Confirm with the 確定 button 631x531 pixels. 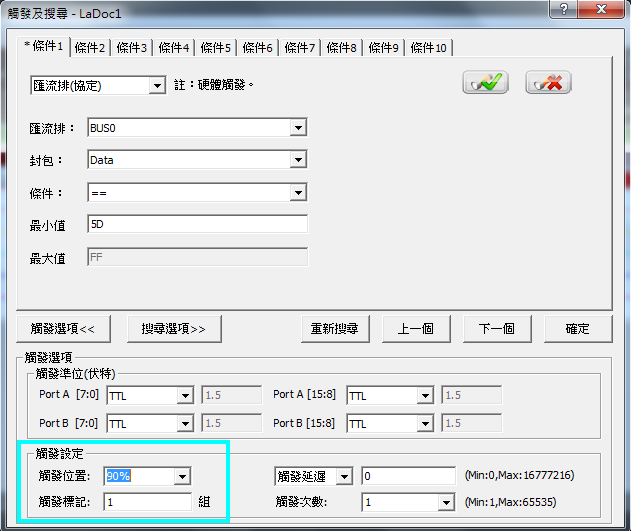pos(578,329)
